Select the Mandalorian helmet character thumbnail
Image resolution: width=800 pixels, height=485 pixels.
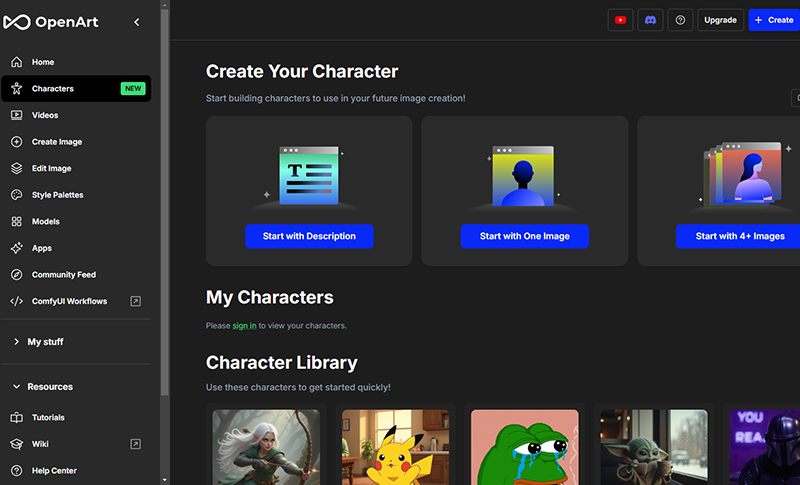765,447
